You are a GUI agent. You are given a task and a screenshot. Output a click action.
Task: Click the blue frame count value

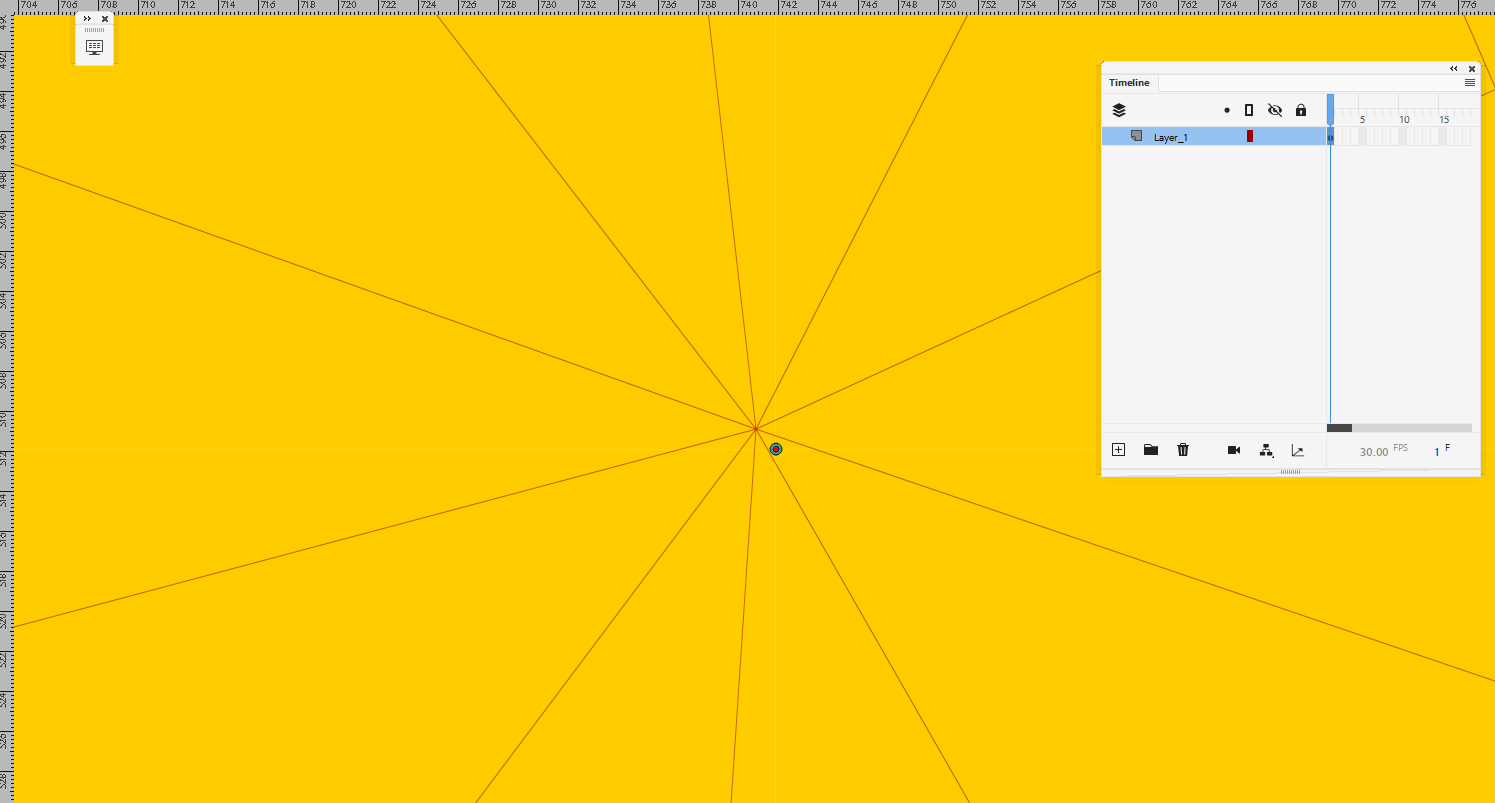(x=1436, y=451)
